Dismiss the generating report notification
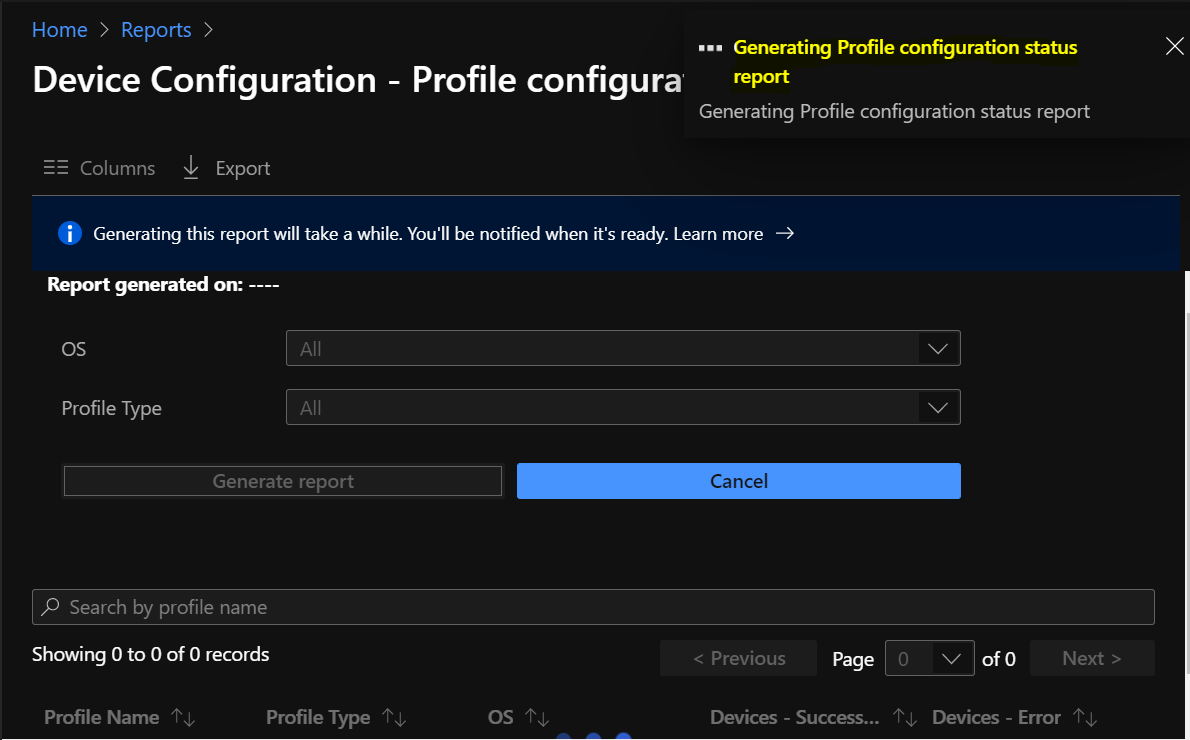 point(1174,47)
